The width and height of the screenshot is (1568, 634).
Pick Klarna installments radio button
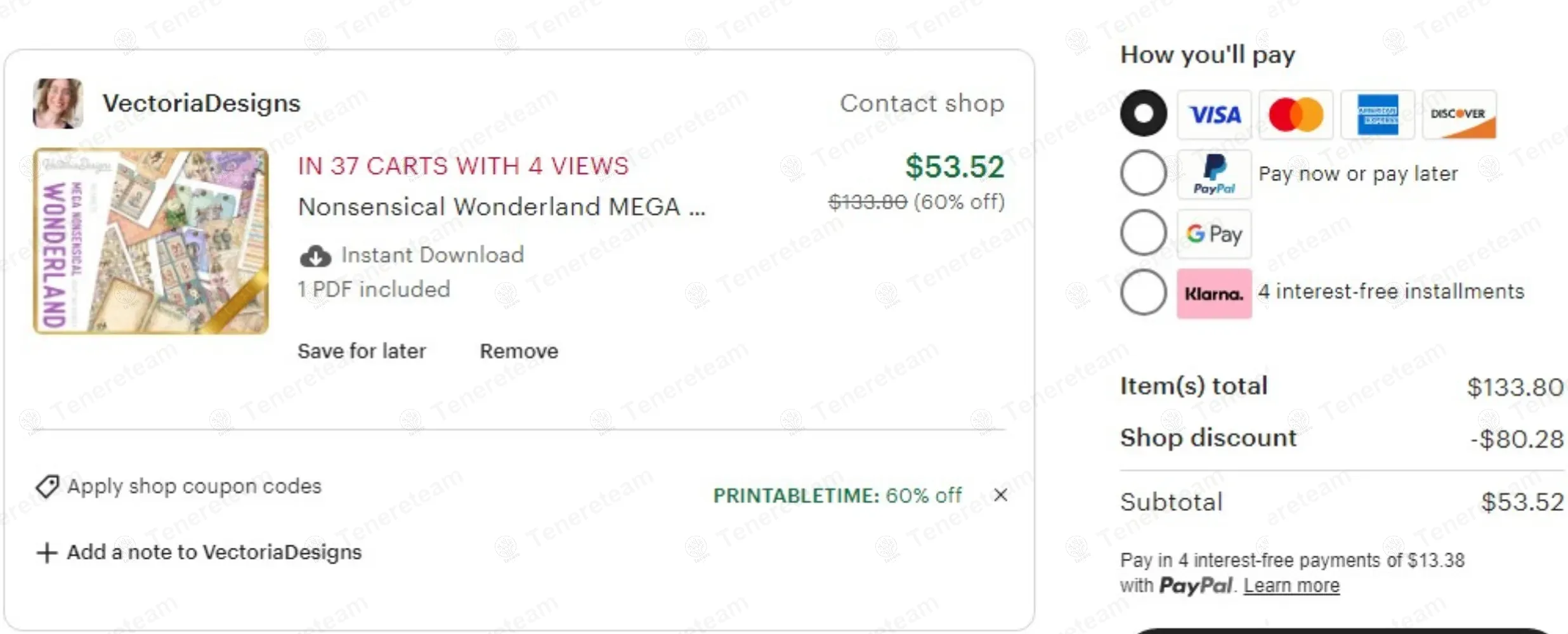point(1143,292)
